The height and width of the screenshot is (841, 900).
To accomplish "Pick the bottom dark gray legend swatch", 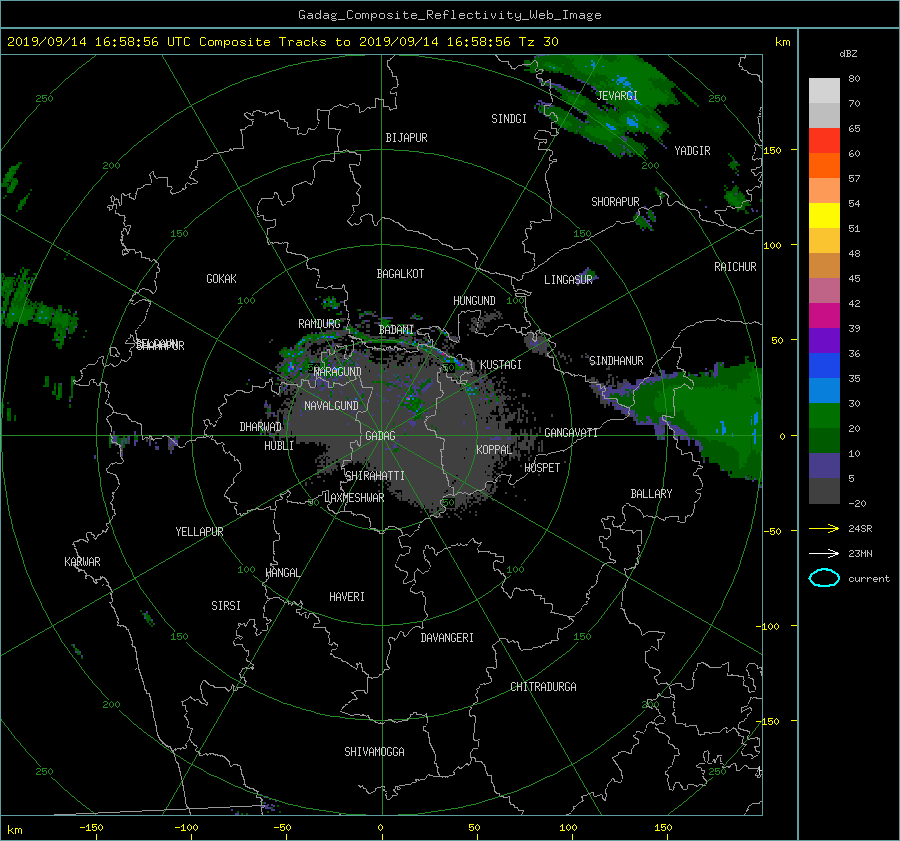I will coord(824,491).
